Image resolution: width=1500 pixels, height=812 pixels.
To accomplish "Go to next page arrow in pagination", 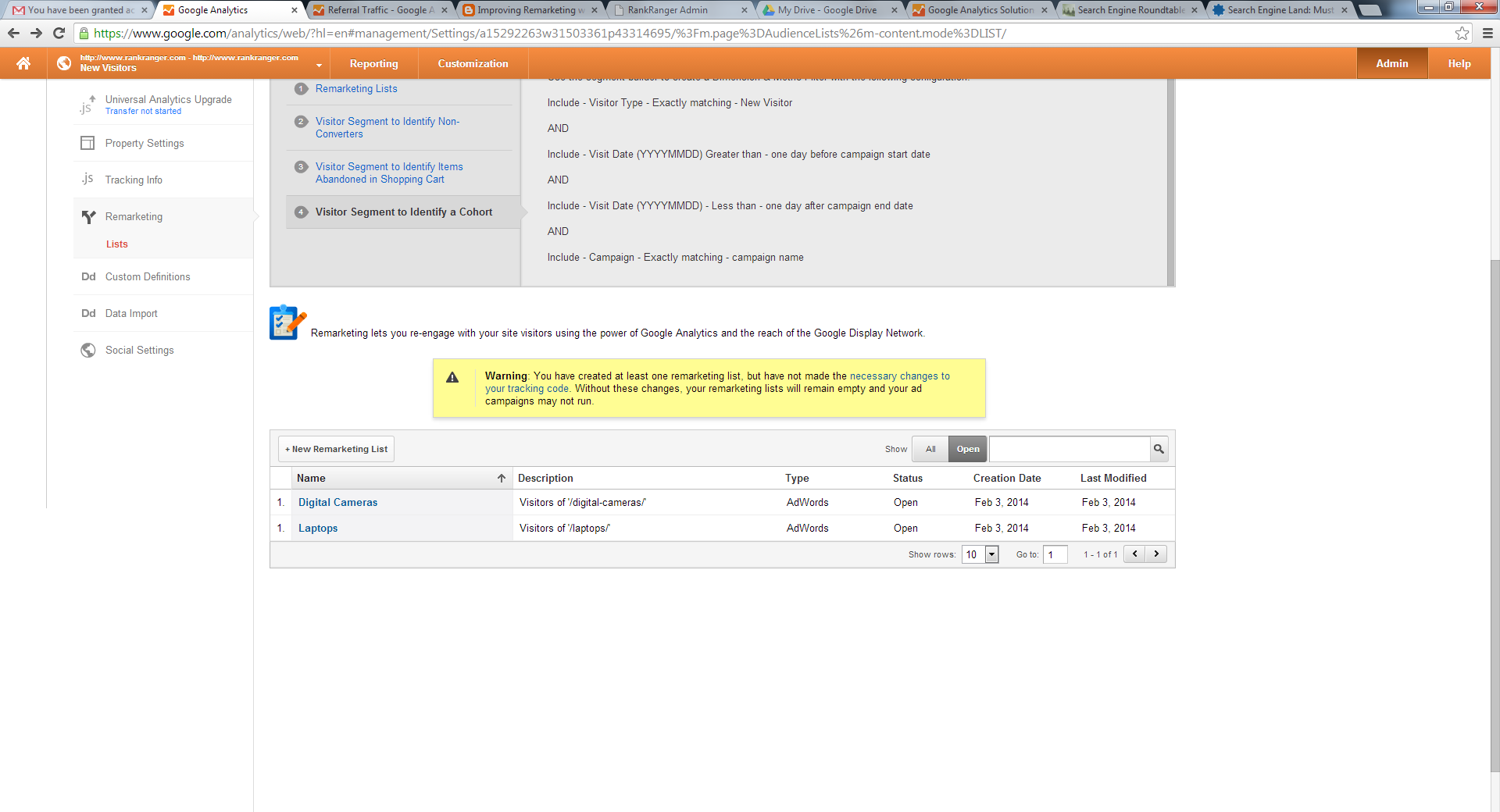I will (x=1156, y=554).
